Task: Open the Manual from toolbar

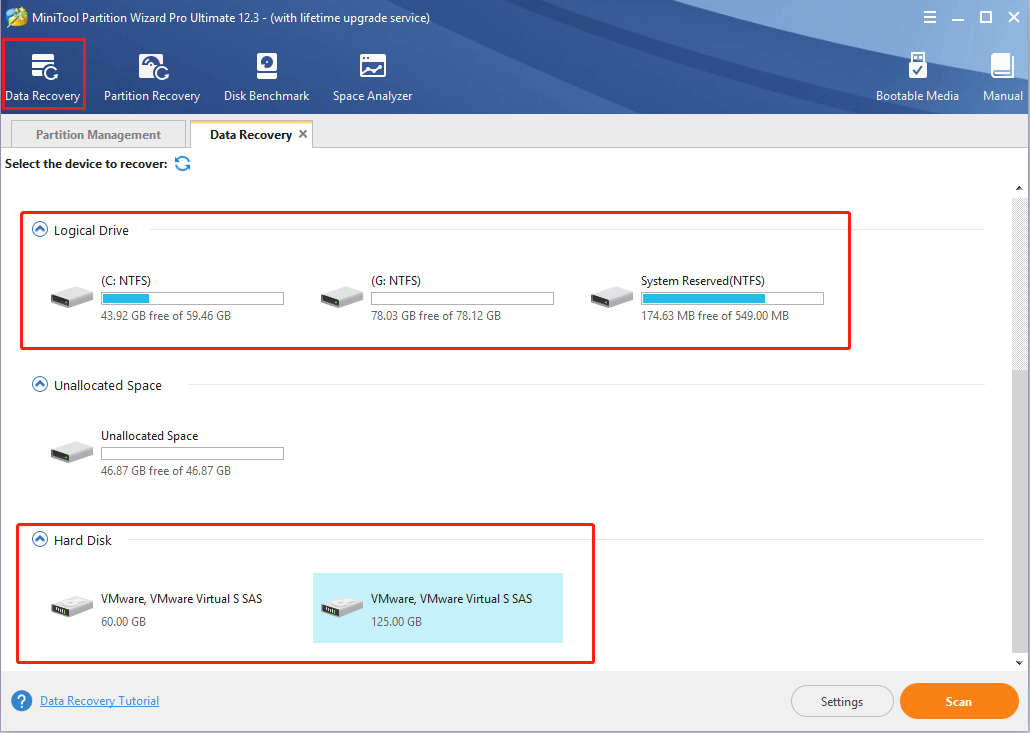Action: (x=1002, y=78)
